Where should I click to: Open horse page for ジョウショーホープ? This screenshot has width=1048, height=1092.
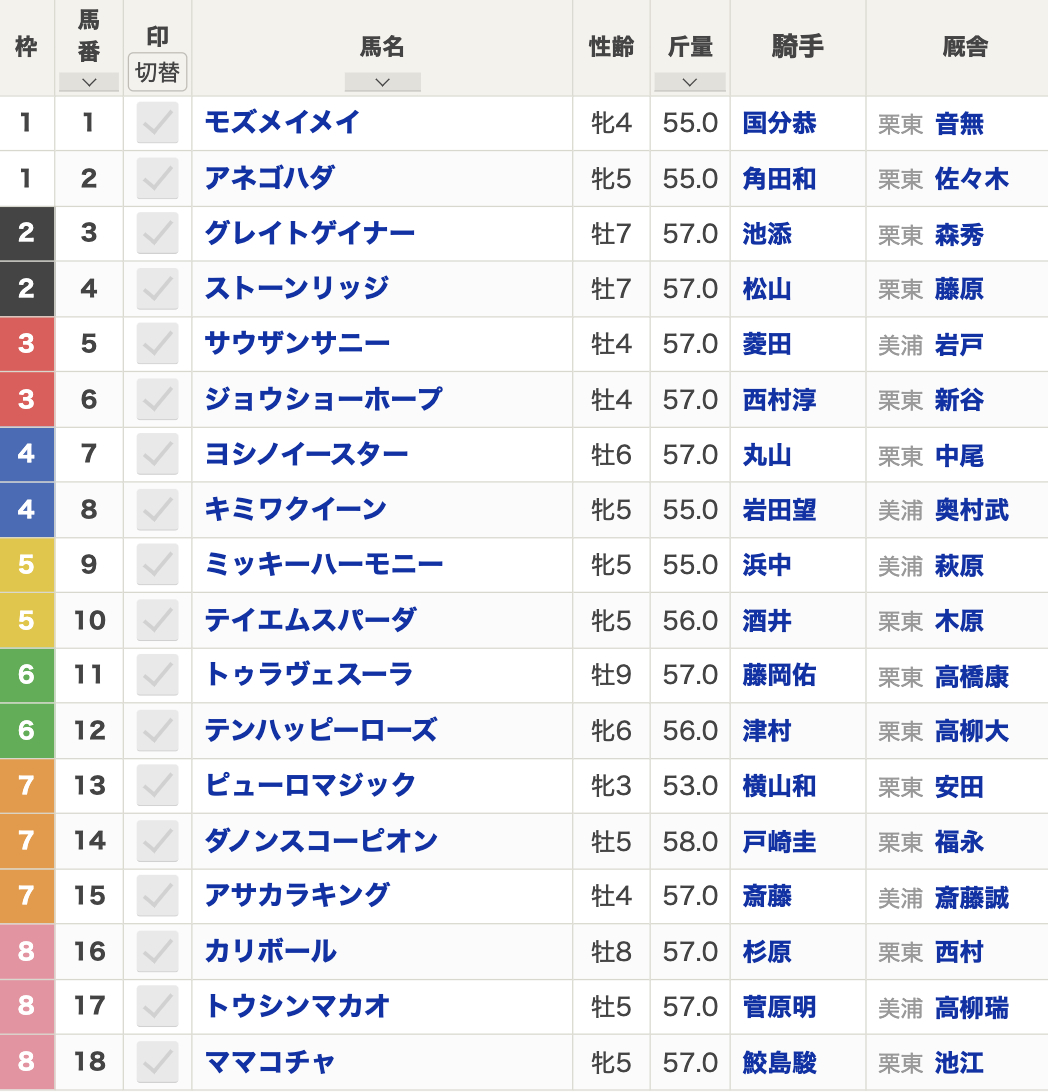(x=323, y=399)
